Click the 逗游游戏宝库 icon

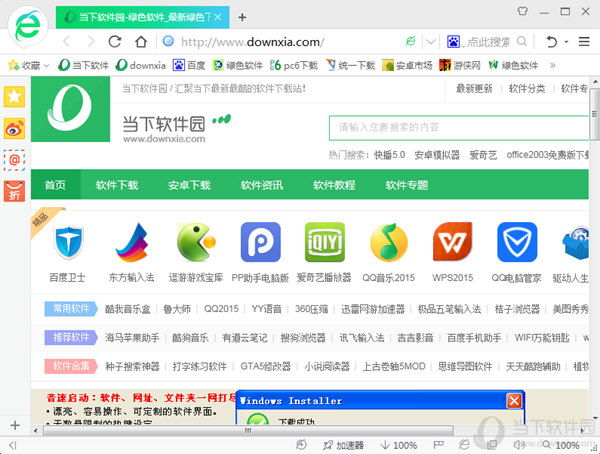click(196, 242)
